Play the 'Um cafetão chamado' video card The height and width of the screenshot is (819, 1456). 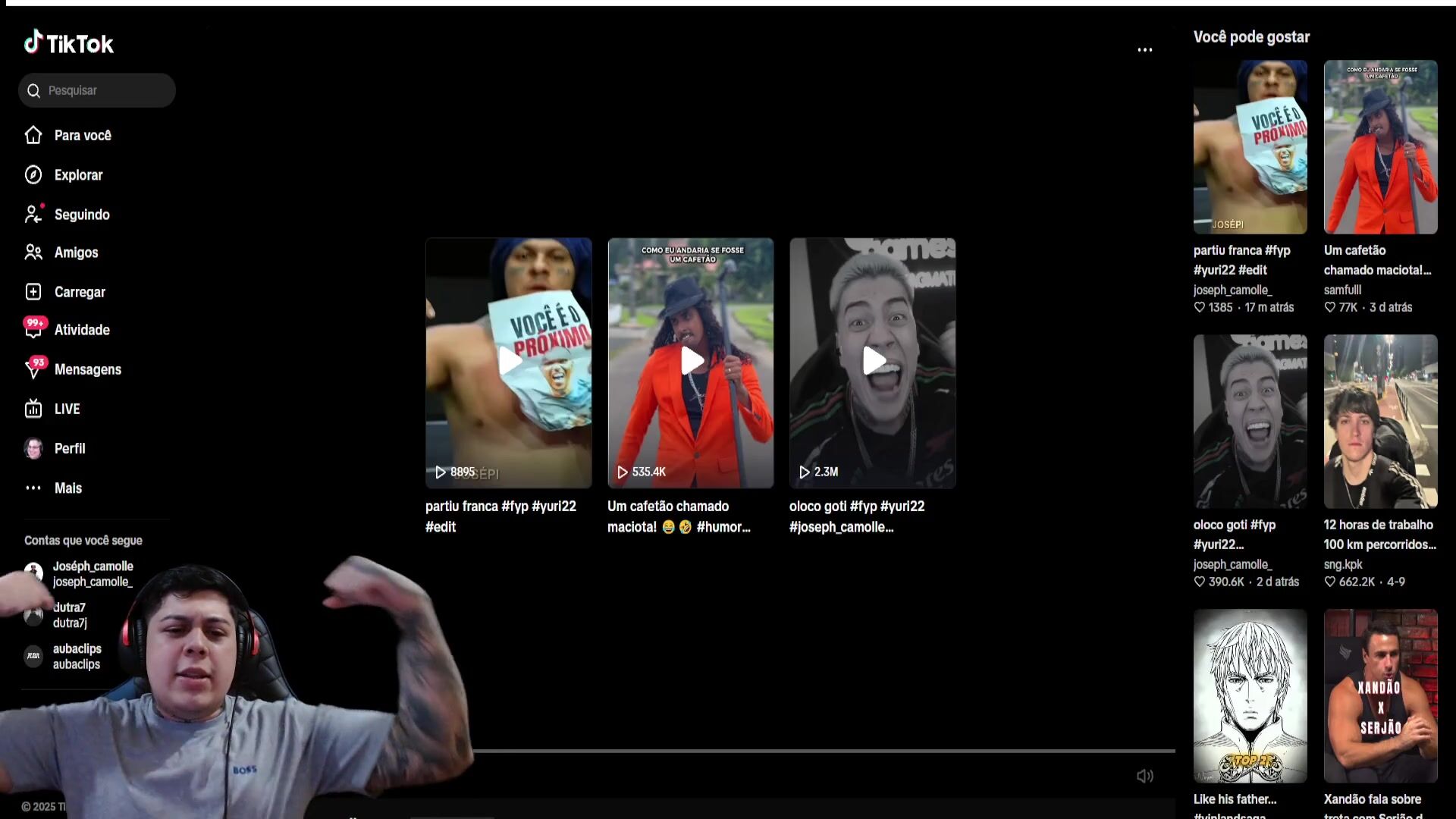(x=691, y=362)
